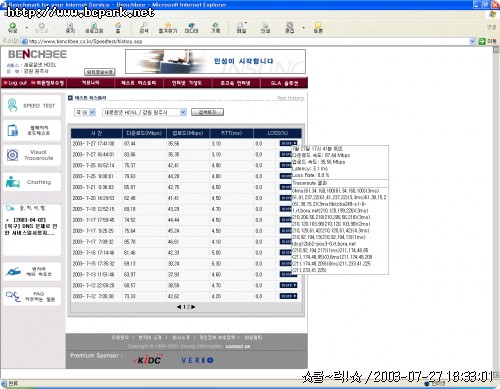Click the LOSS(%) column header
The width and height of the screenshot is (500, 389).
click(277, 133)
